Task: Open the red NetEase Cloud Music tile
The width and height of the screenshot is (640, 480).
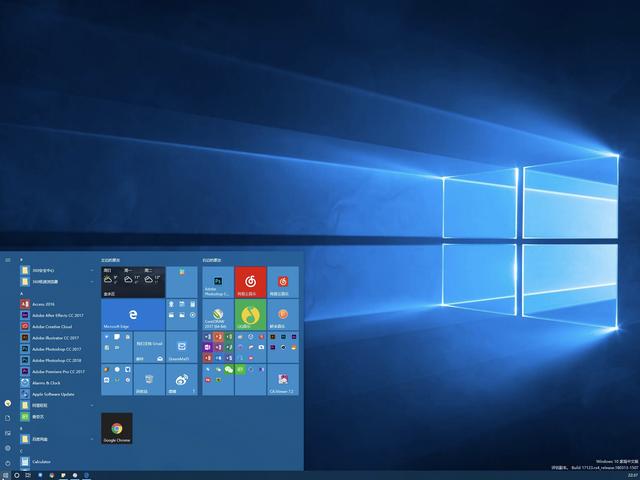Action: pyautogui.click(x=251, y=282)
